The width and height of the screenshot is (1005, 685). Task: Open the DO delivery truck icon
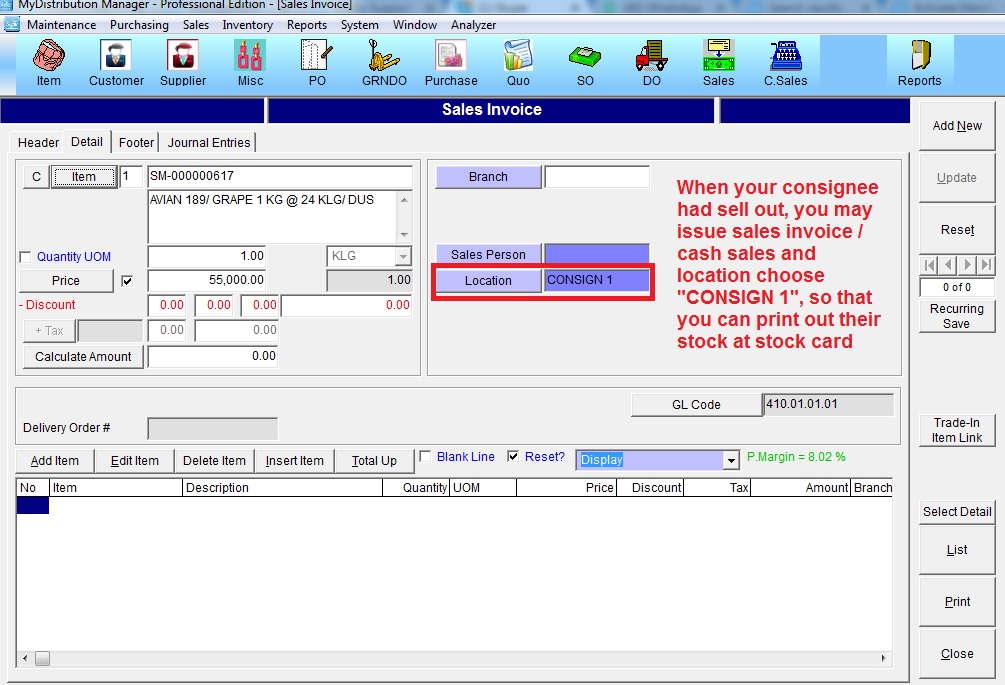tap(651, 63)
